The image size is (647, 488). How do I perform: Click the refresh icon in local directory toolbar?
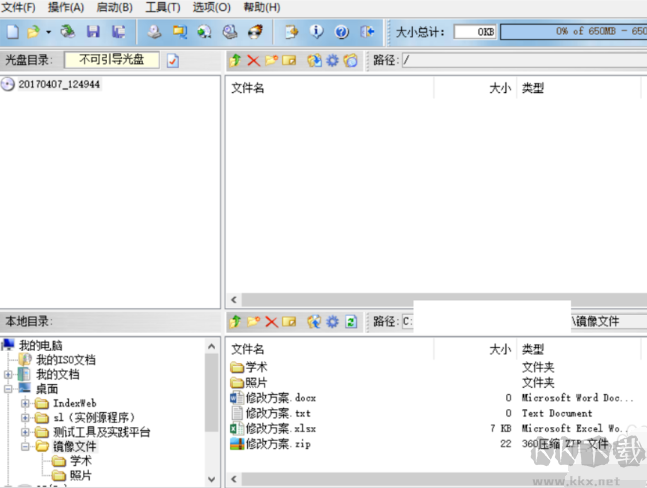click(350, 321)
